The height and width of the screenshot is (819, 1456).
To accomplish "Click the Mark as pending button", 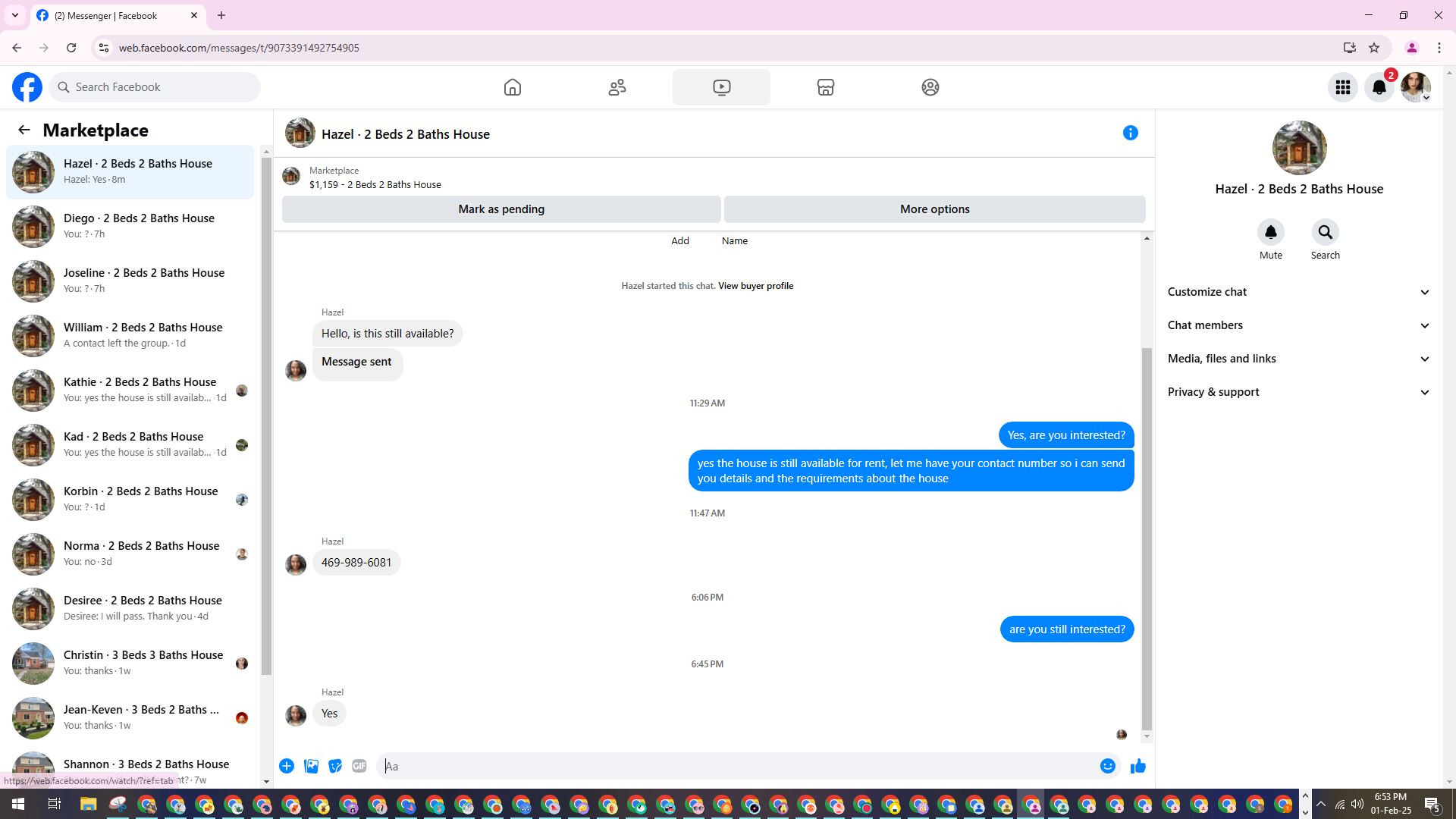I will (501, 209).
